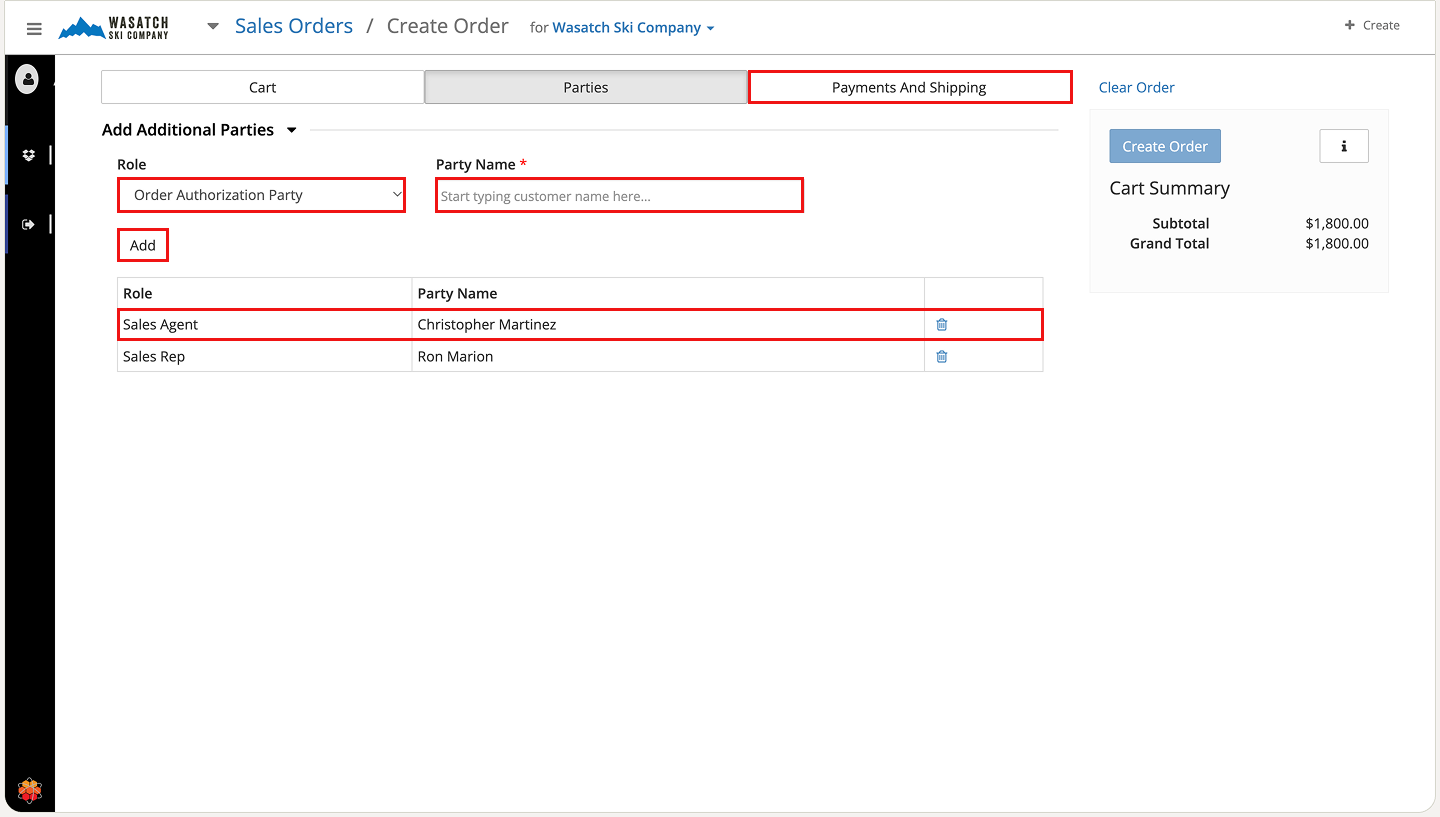
Task: Open the Wasatch Ski Company organization dropdown
Action: coord(633,28)
